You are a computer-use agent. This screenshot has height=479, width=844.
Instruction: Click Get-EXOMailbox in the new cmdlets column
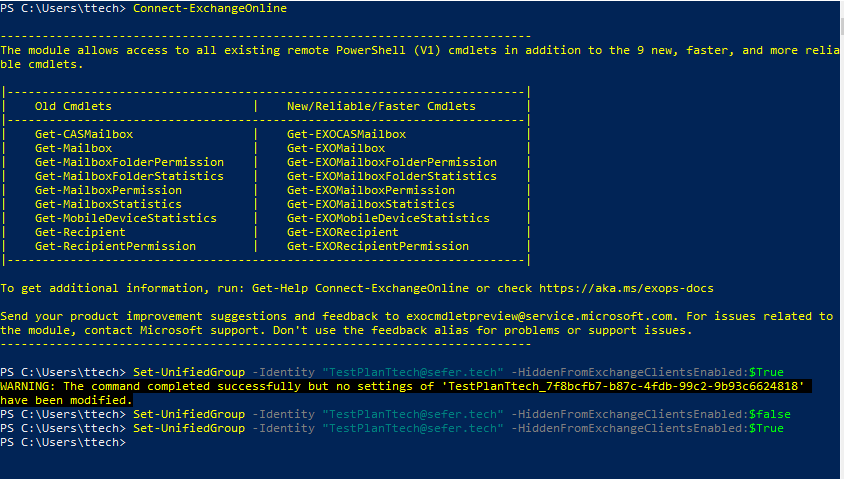335,148
